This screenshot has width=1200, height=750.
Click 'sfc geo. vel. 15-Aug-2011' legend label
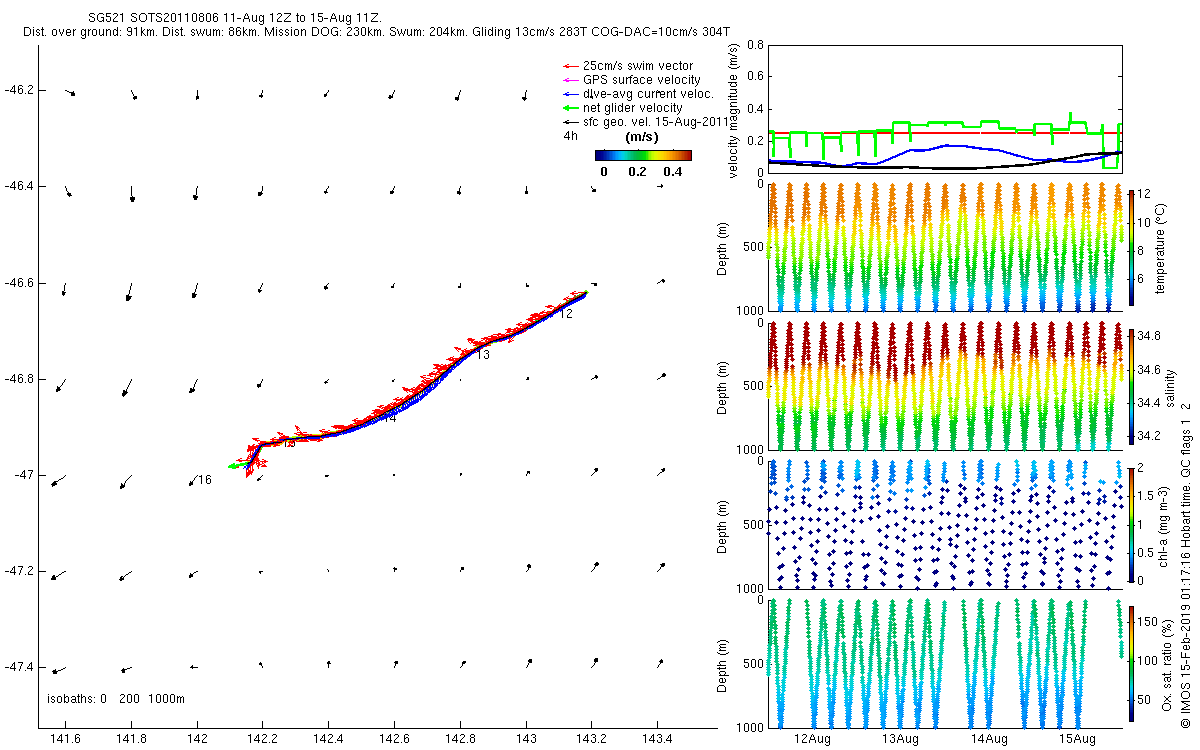[655, 122]
